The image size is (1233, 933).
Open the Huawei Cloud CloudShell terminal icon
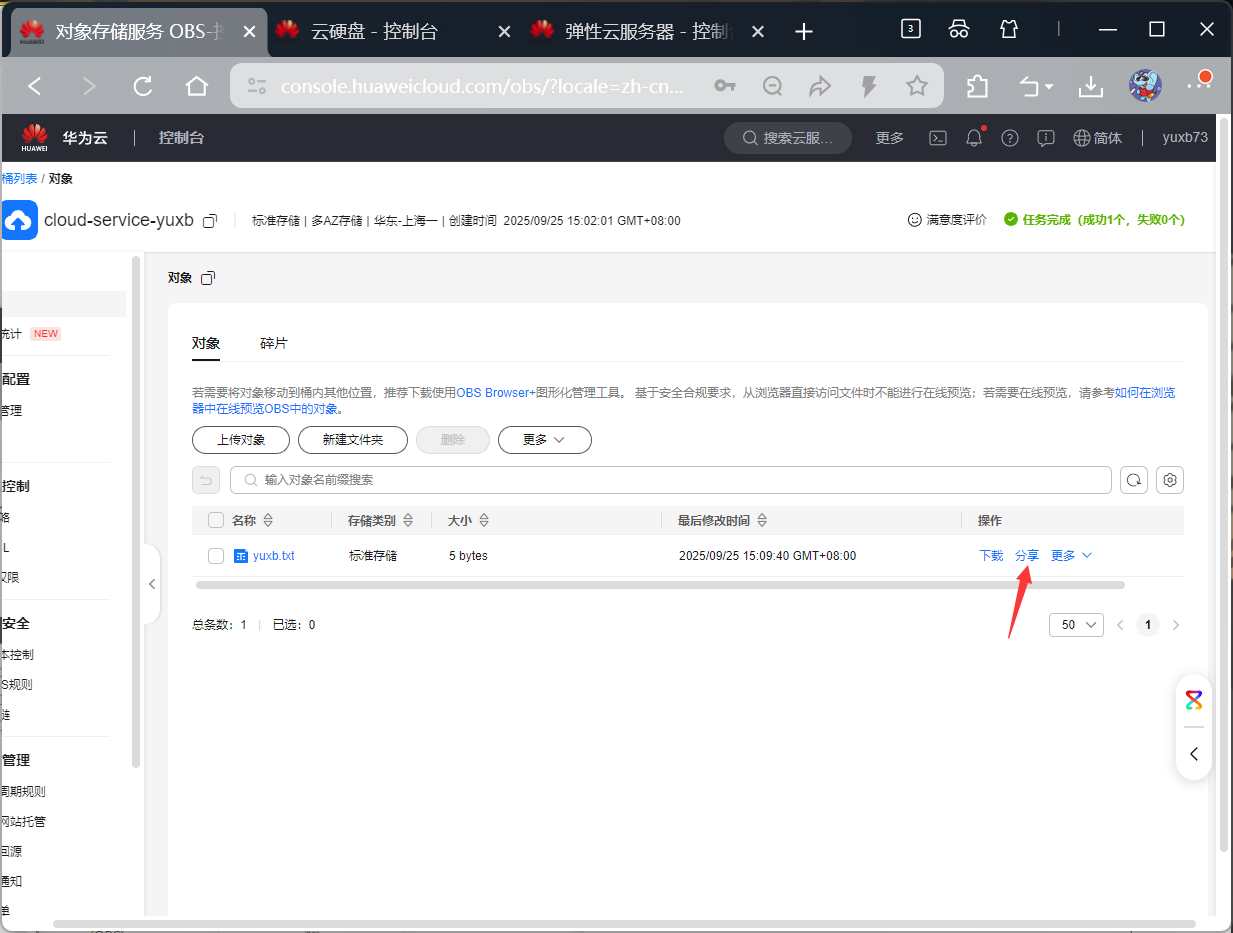tap(938, 138)
